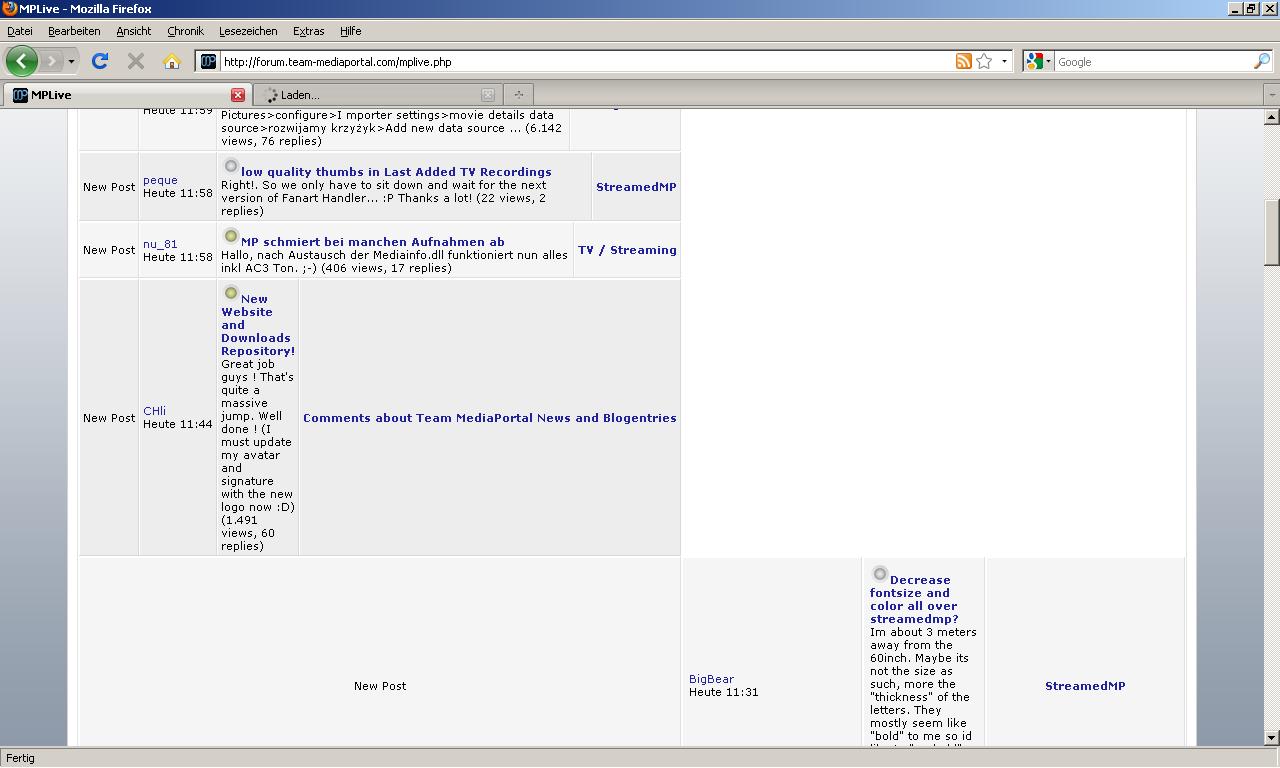This screenshot has width=1280, height=768.
Task: Click the green Back navigation button
Action: 21,61
